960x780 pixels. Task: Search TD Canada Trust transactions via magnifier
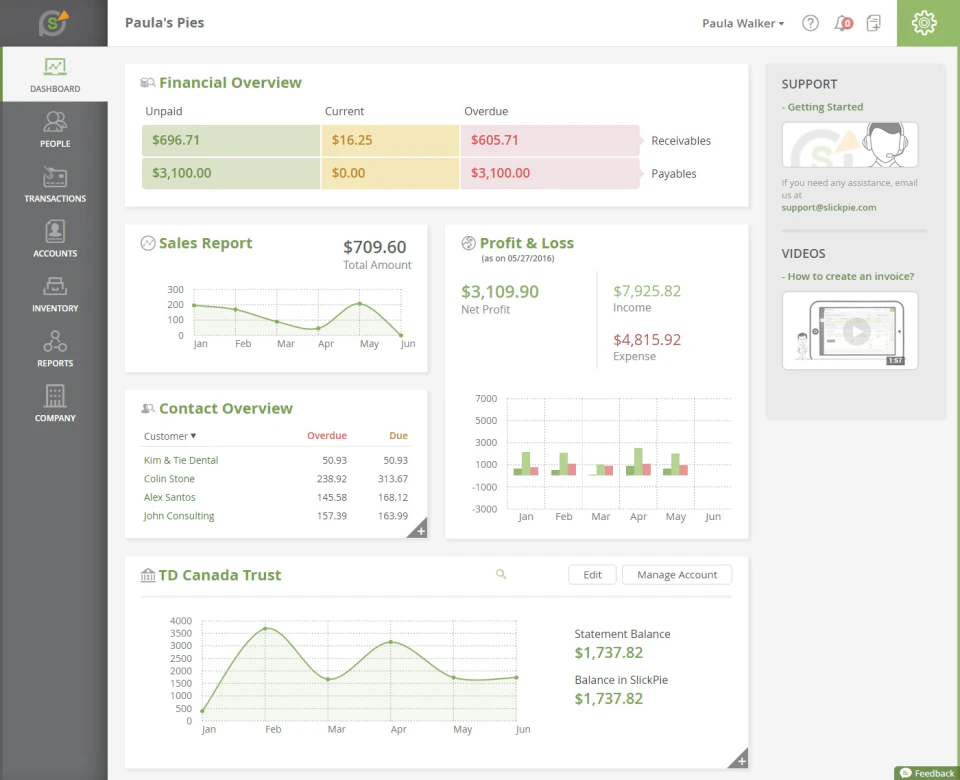tap(501, 575)
